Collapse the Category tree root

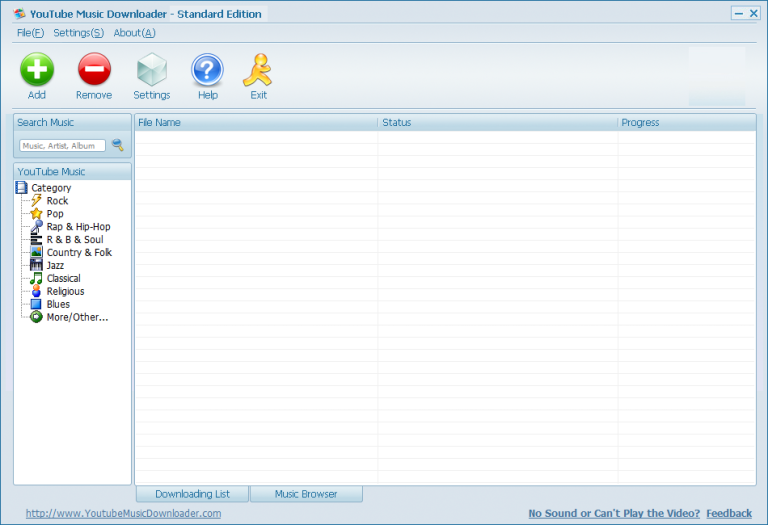(50, 188)
